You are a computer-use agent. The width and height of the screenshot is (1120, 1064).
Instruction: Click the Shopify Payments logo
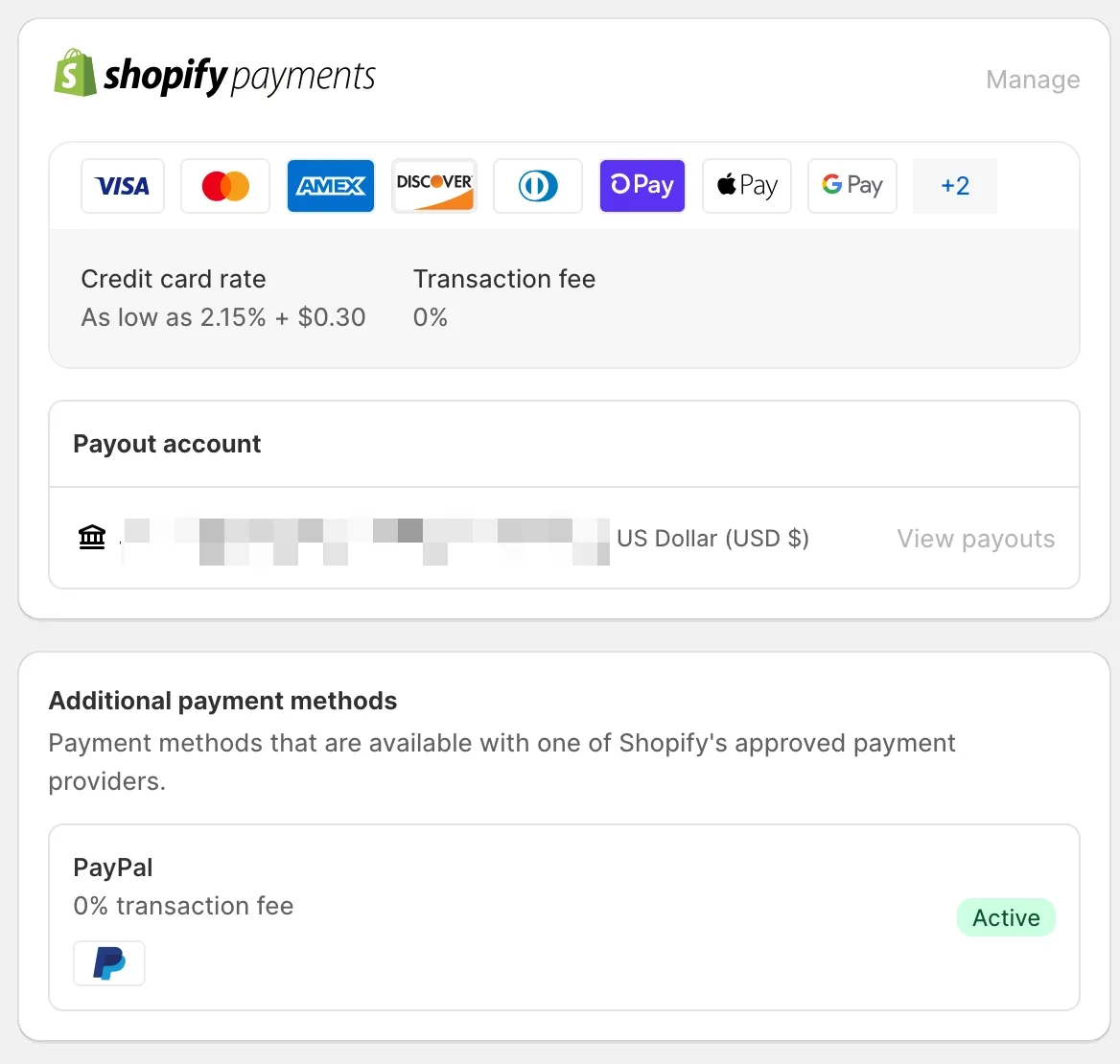tap(216, 75)
